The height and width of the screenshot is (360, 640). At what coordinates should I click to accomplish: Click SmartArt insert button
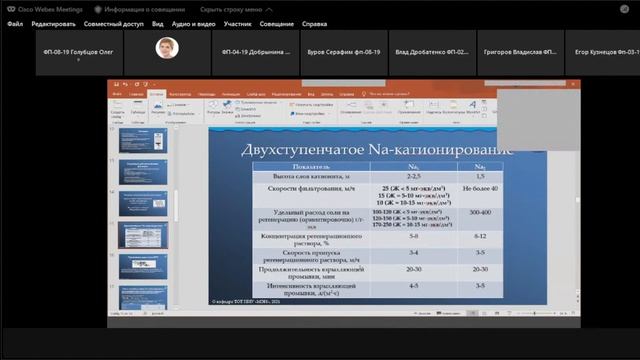click(x=246, y=109)
